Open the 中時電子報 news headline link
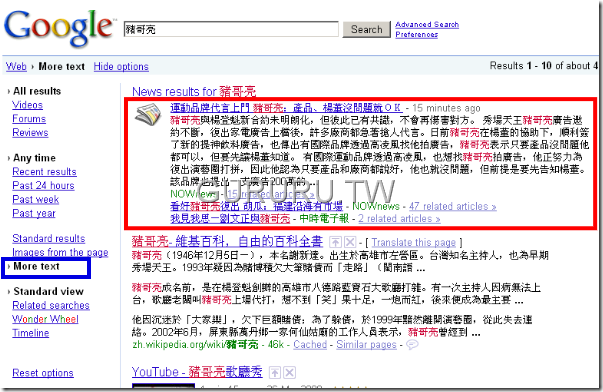Screen dimensions: 603x392 click(x=230, y=219)
